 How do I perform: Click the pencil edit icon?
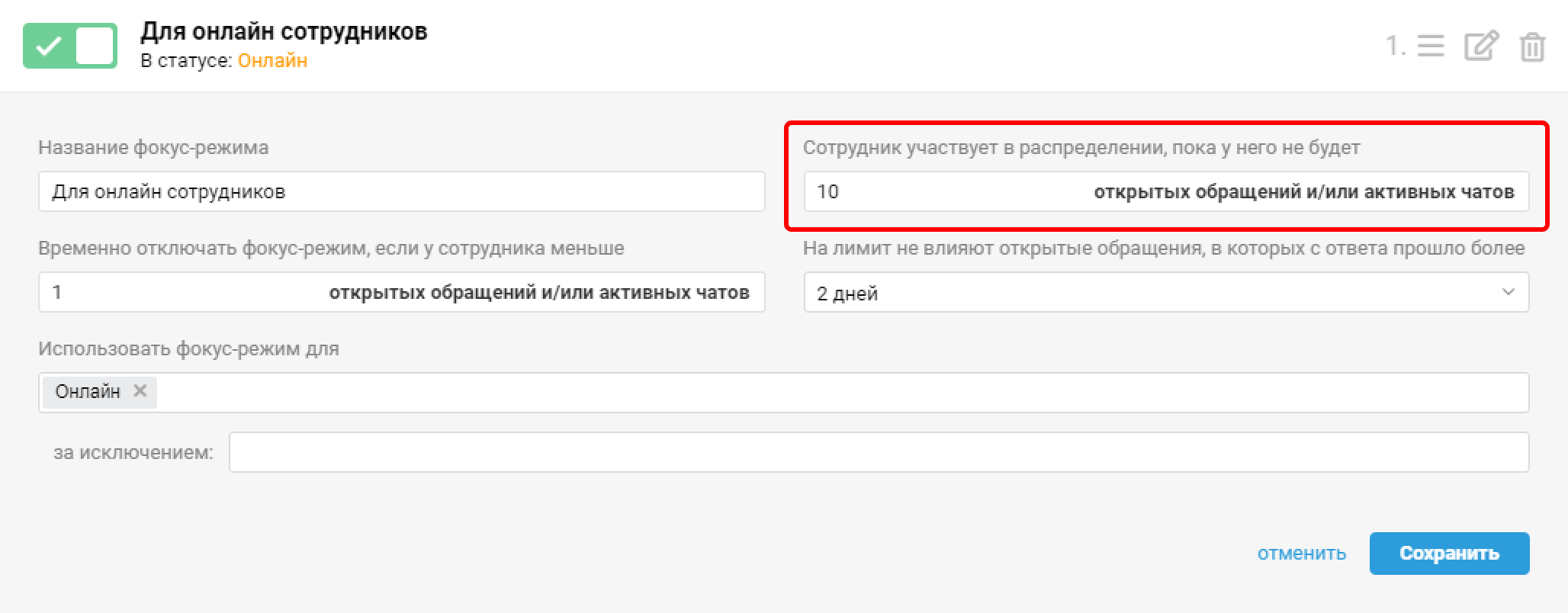click(x=1481, y=47)
